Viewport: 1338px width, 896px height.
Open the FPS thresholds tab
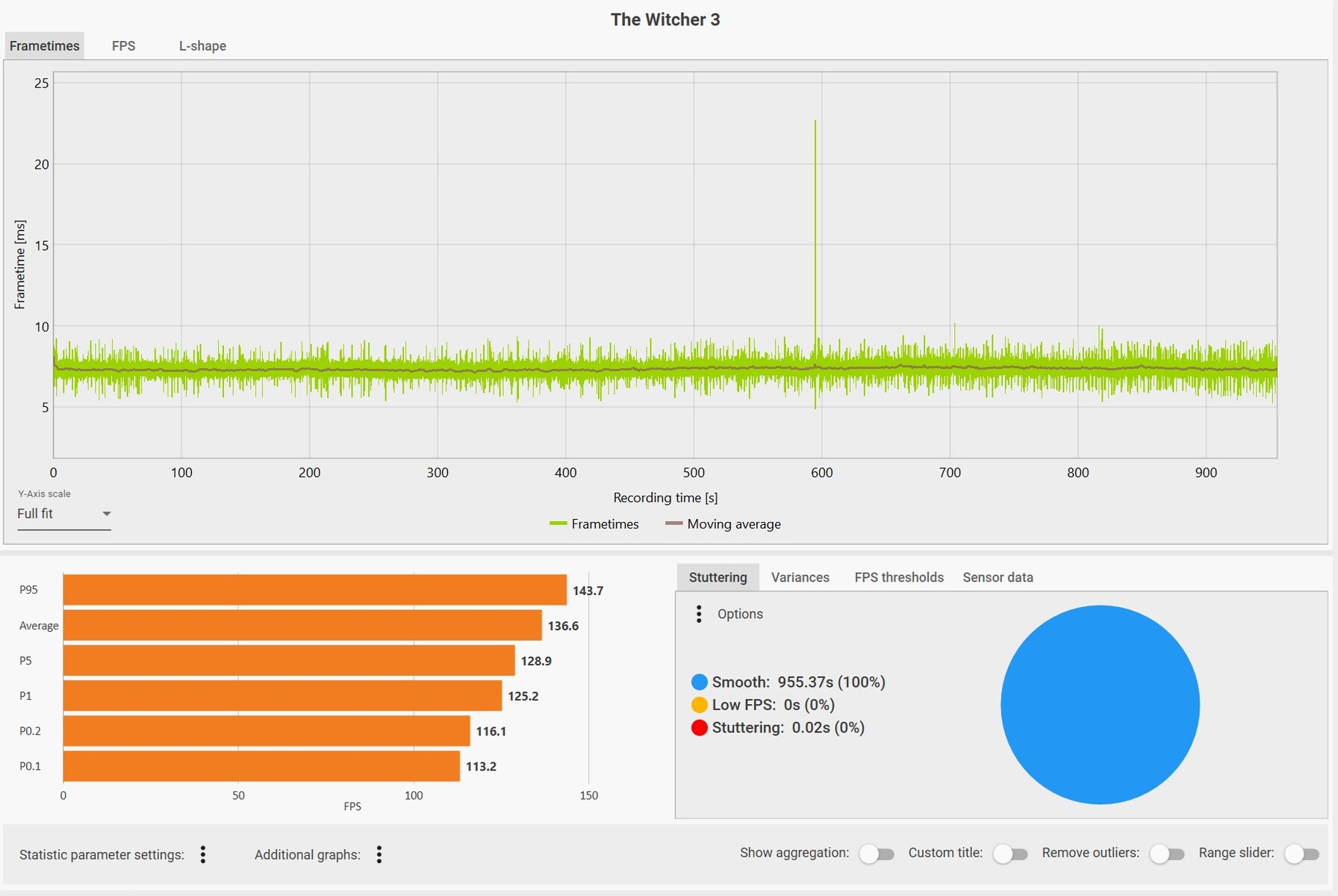[898, 577]
